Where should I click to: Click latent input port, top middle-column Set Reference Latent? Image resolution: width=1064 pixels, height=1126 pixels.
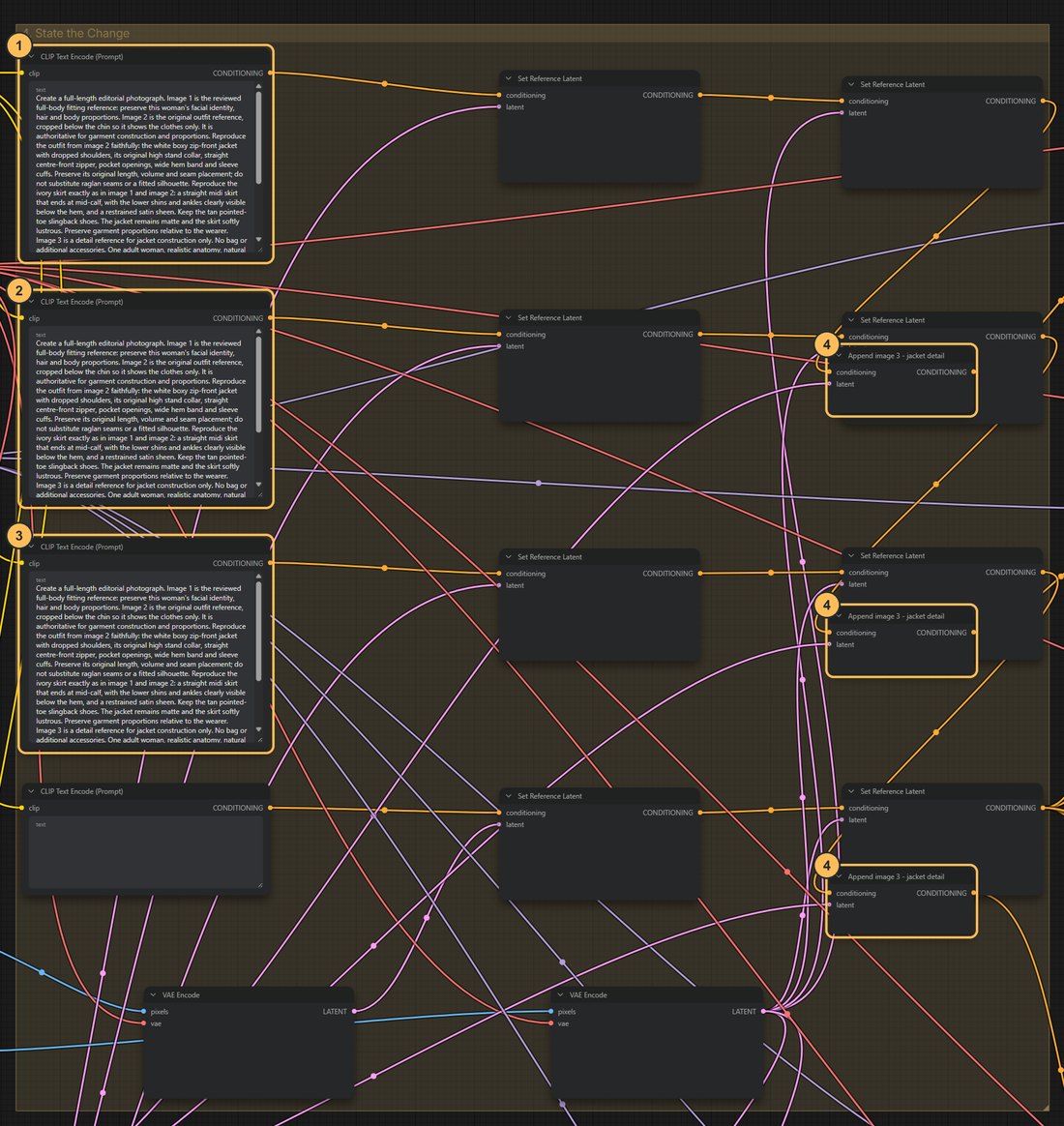(499, 107)
